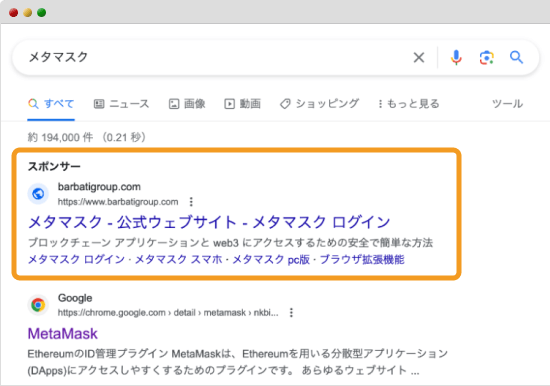Click the green maximize window button
Screen dimensions: 550x386
42,13
